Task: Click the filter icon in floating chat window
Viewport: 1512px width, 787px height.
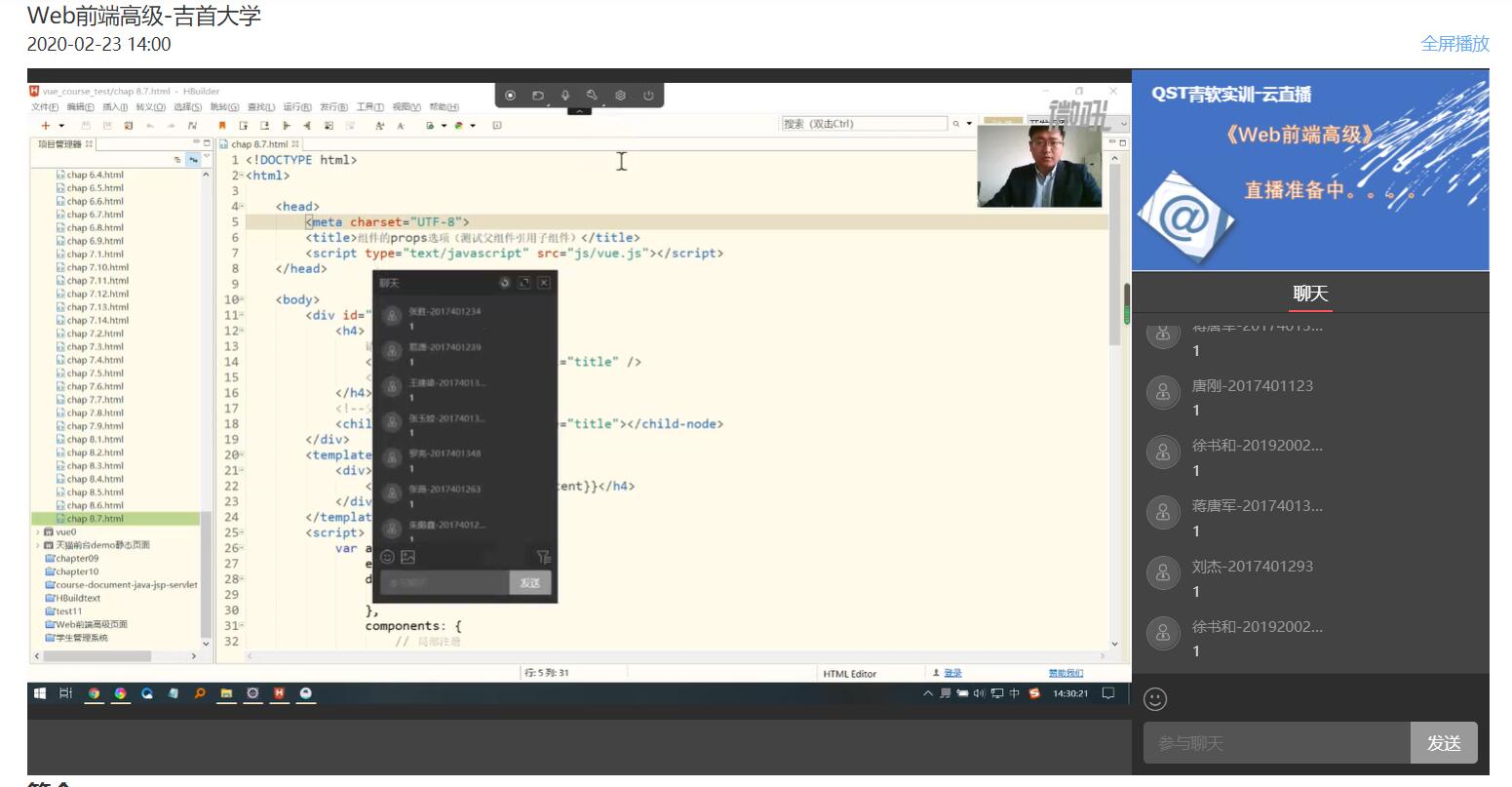Action: pyautogui.click(x=543, y=557)
